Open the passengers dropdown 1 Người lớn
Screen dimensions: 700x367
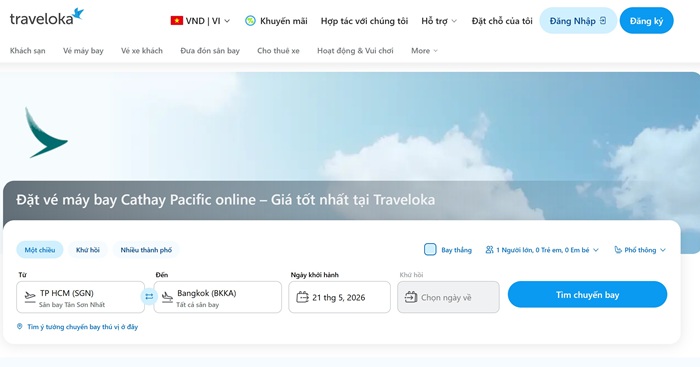(x=542, y=250)
